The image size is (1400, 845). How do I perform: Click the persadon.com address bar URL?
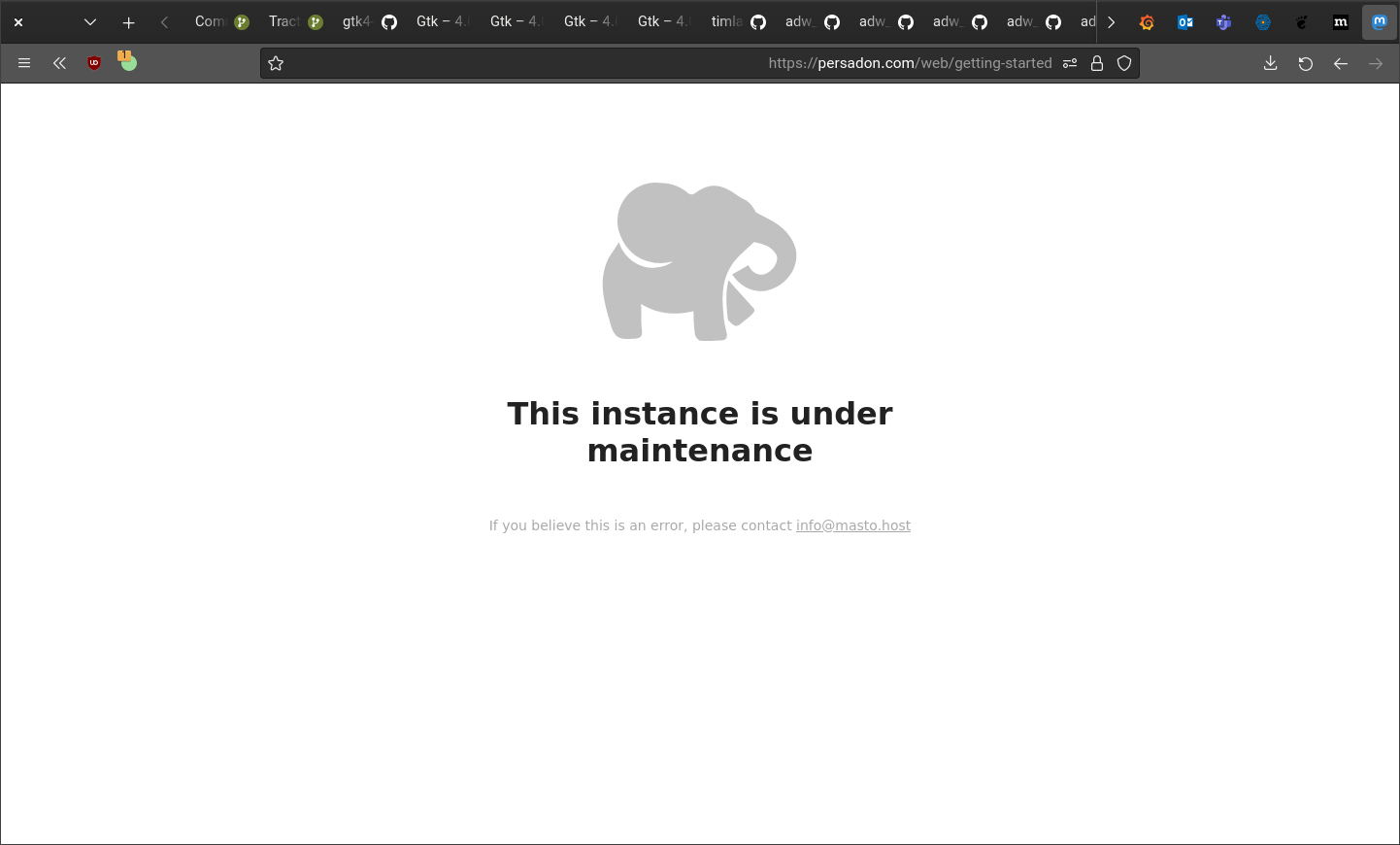click(909, 63)
